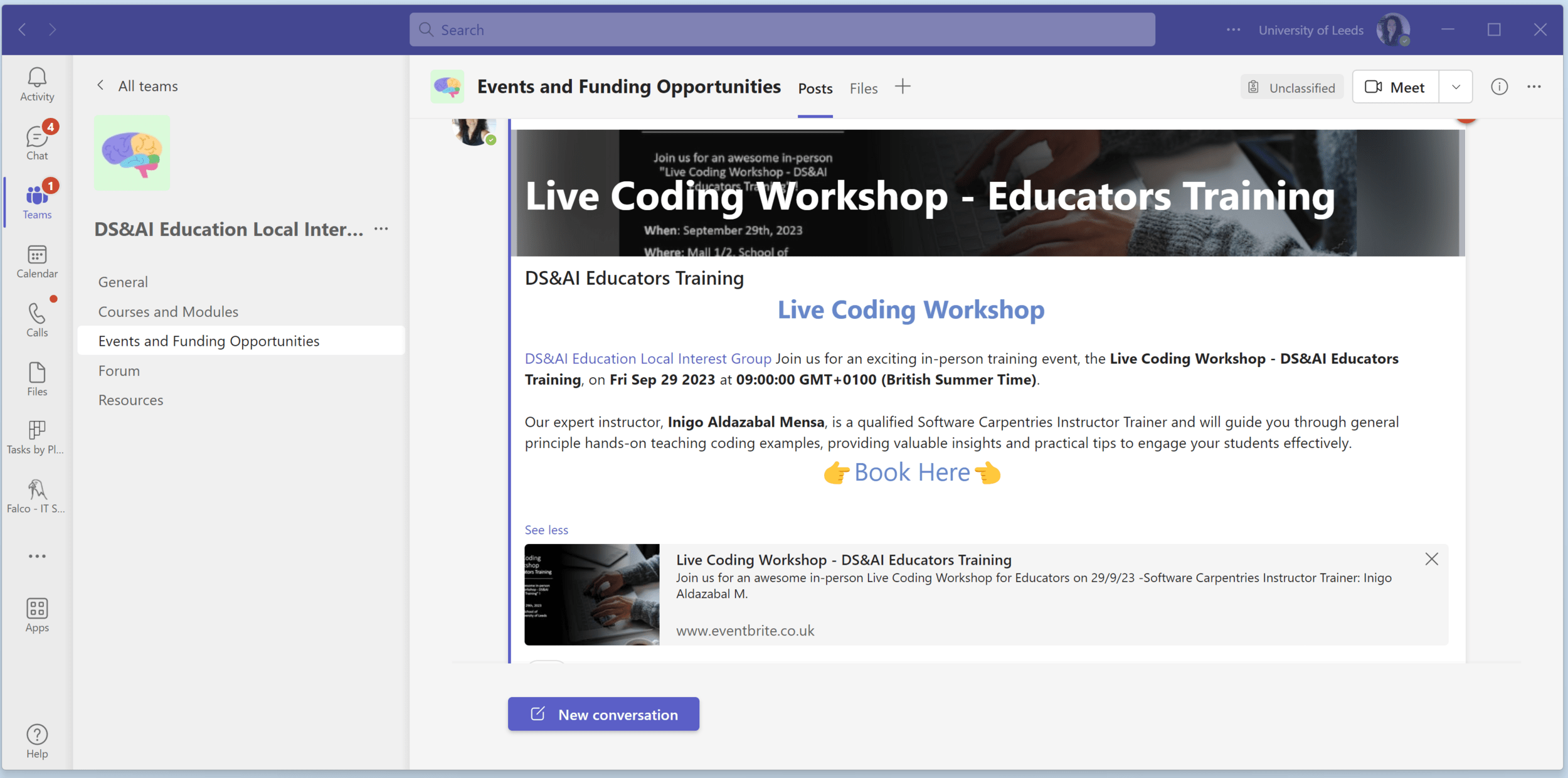This screenshot has height=778, width=1568.
Task: Open the Apps store icon
Action: click(x=37, y=615)
